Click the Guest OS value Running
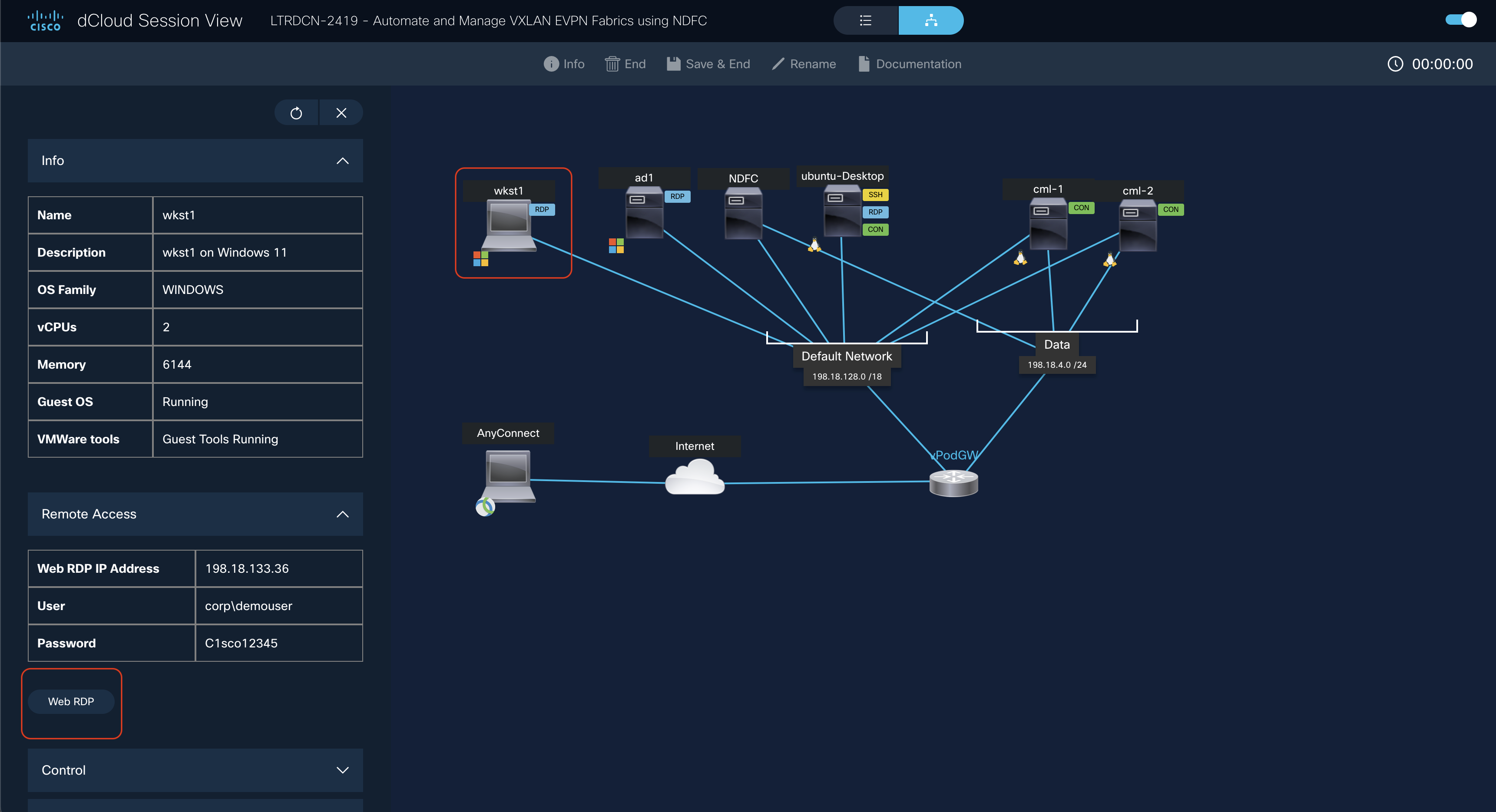1496x812 pixels. [185, 402]
